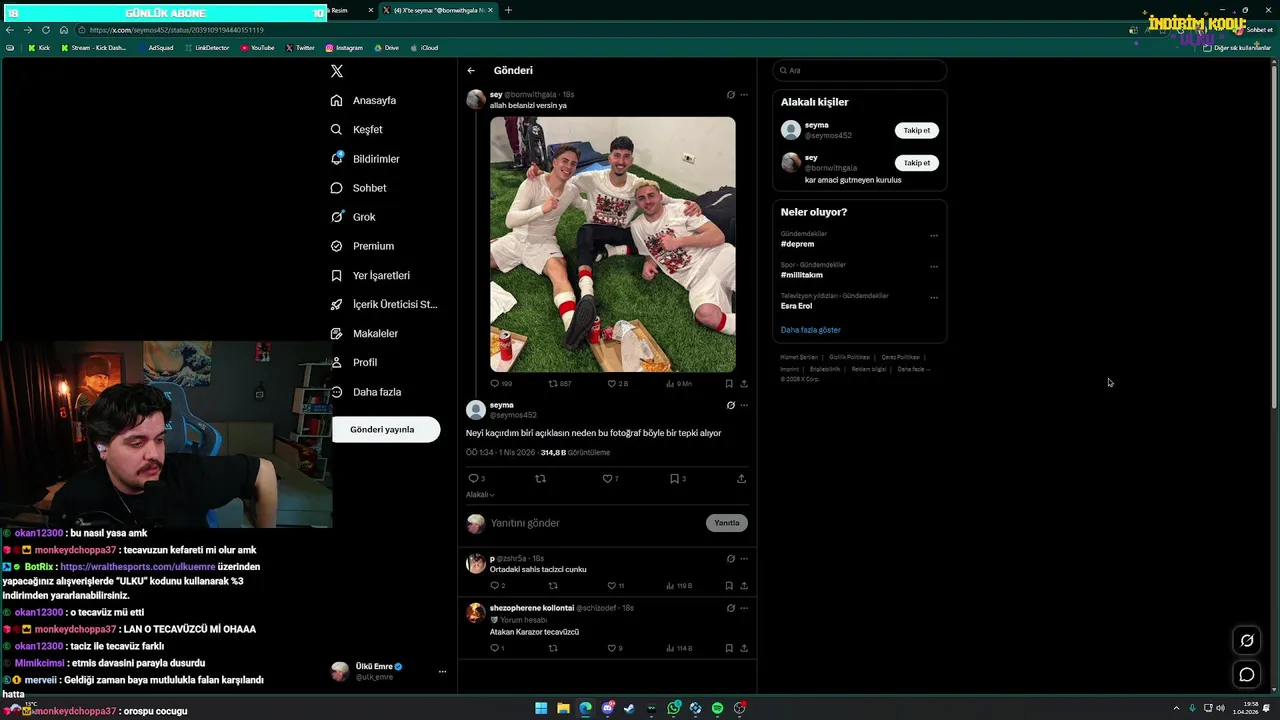Open a new browser tab

tap(508, 10)
